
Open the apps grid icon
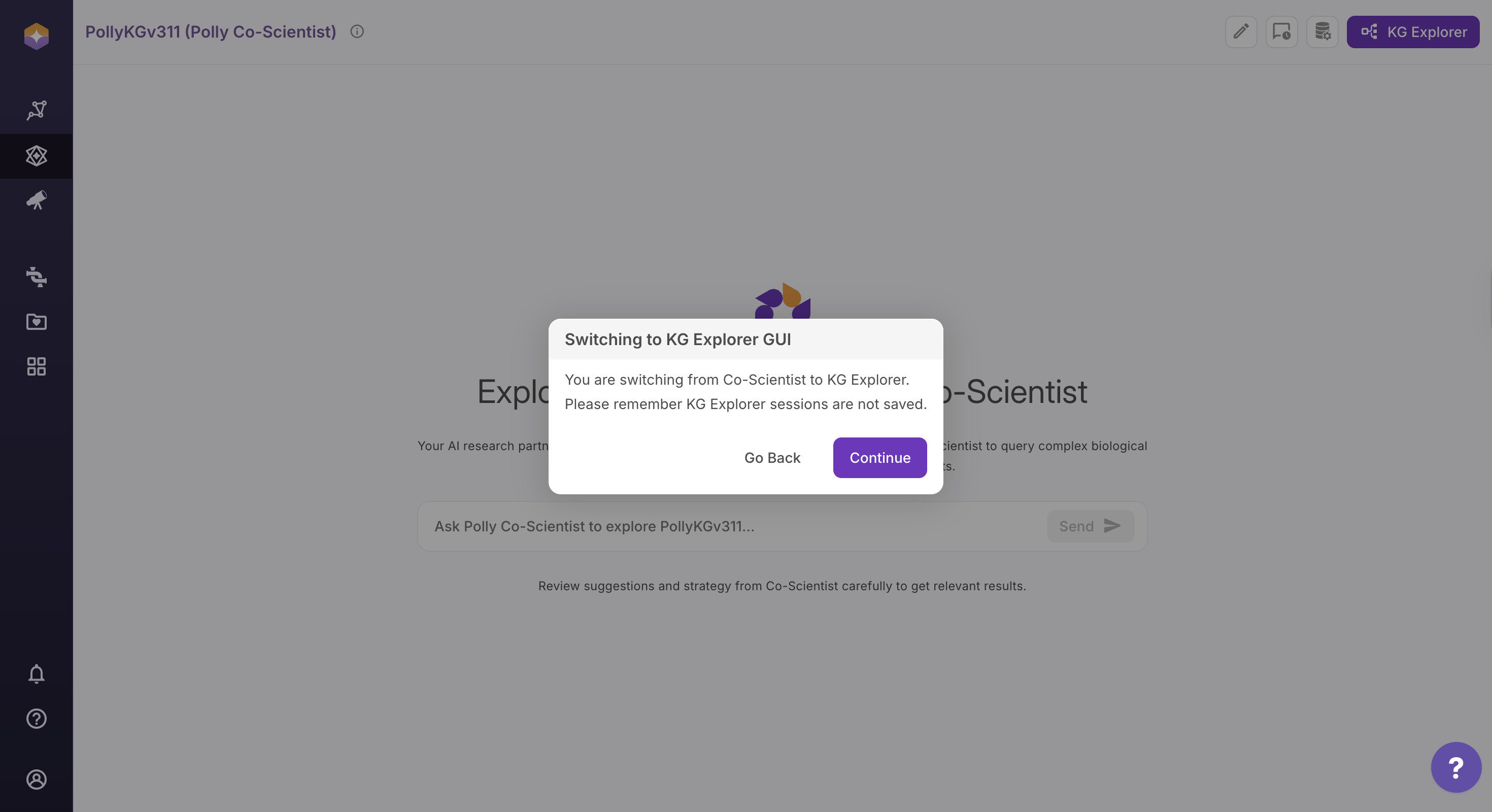click(x=36, y=366)
